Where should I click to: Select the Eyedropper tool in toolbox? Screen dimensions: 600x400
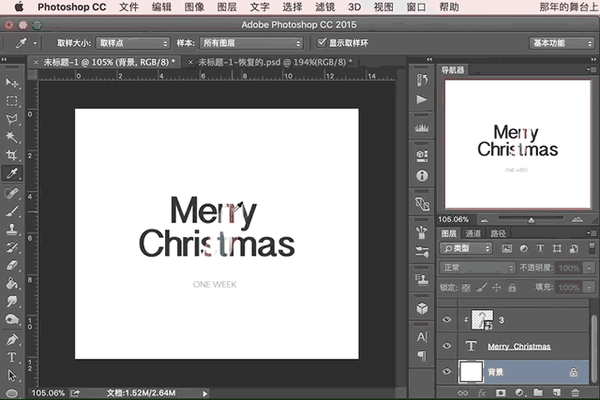[12, 173]
